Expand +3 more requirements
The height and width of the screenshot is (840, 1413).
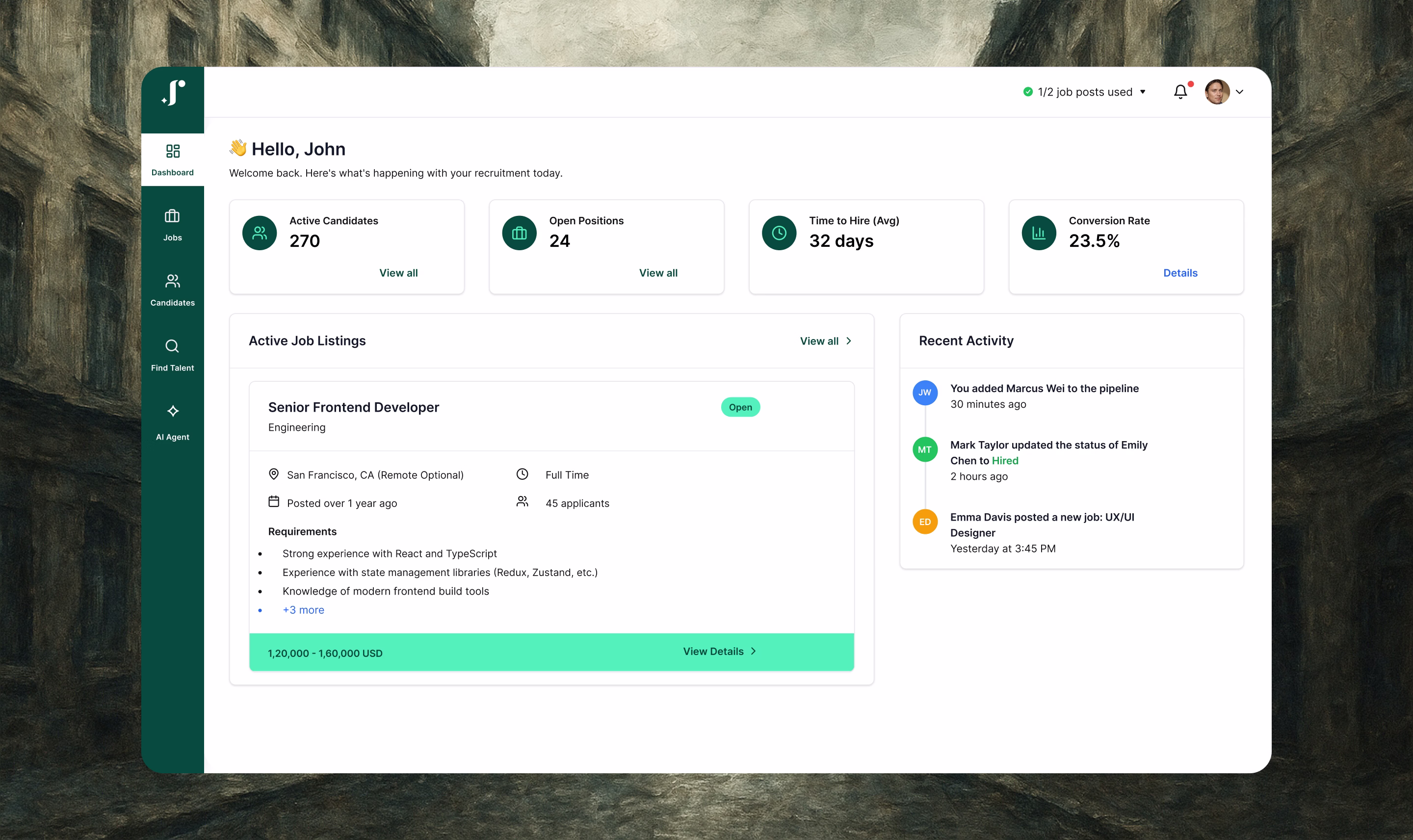(303, 609)
